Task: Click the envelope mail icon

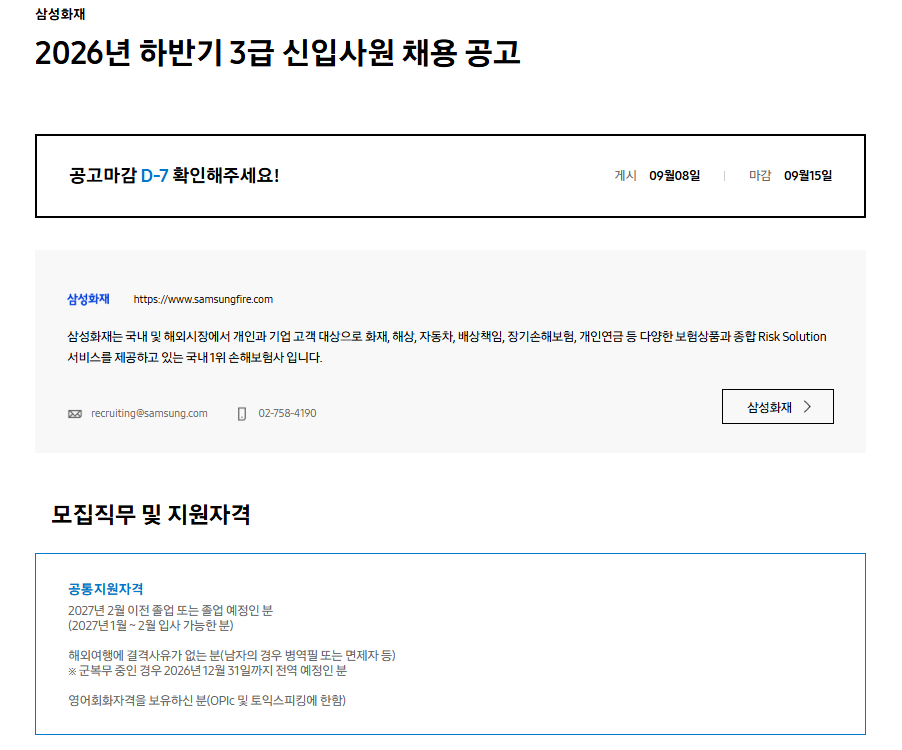Action: click(x=75, y=414)
